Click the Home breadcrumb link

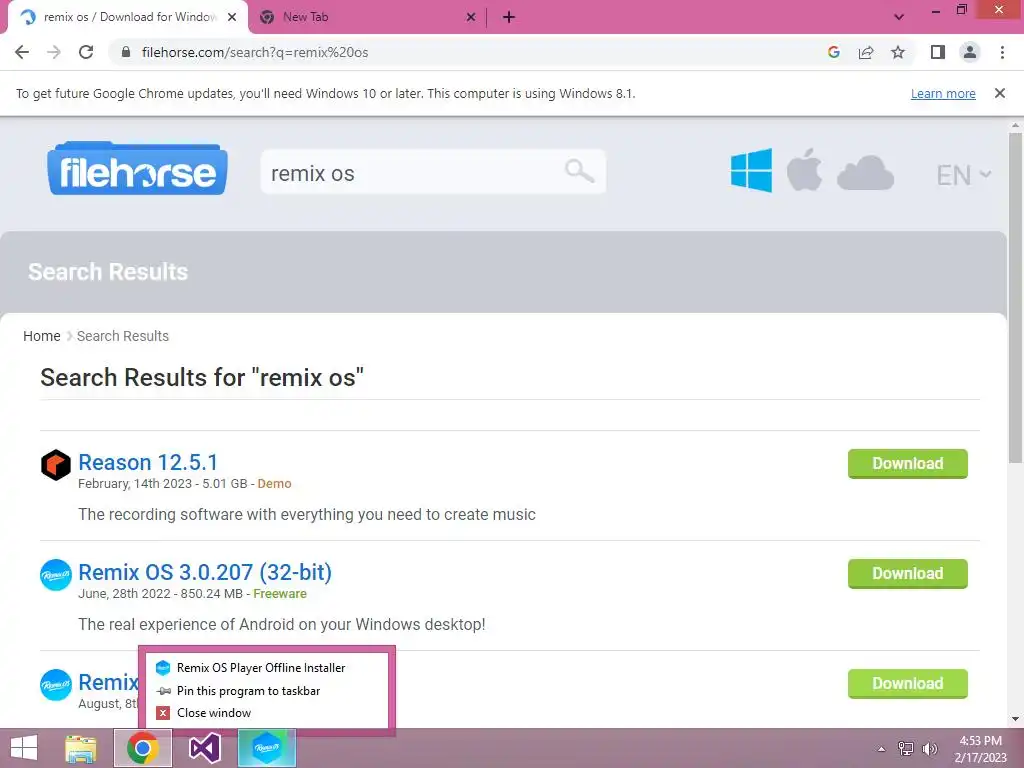coord(42,336)
